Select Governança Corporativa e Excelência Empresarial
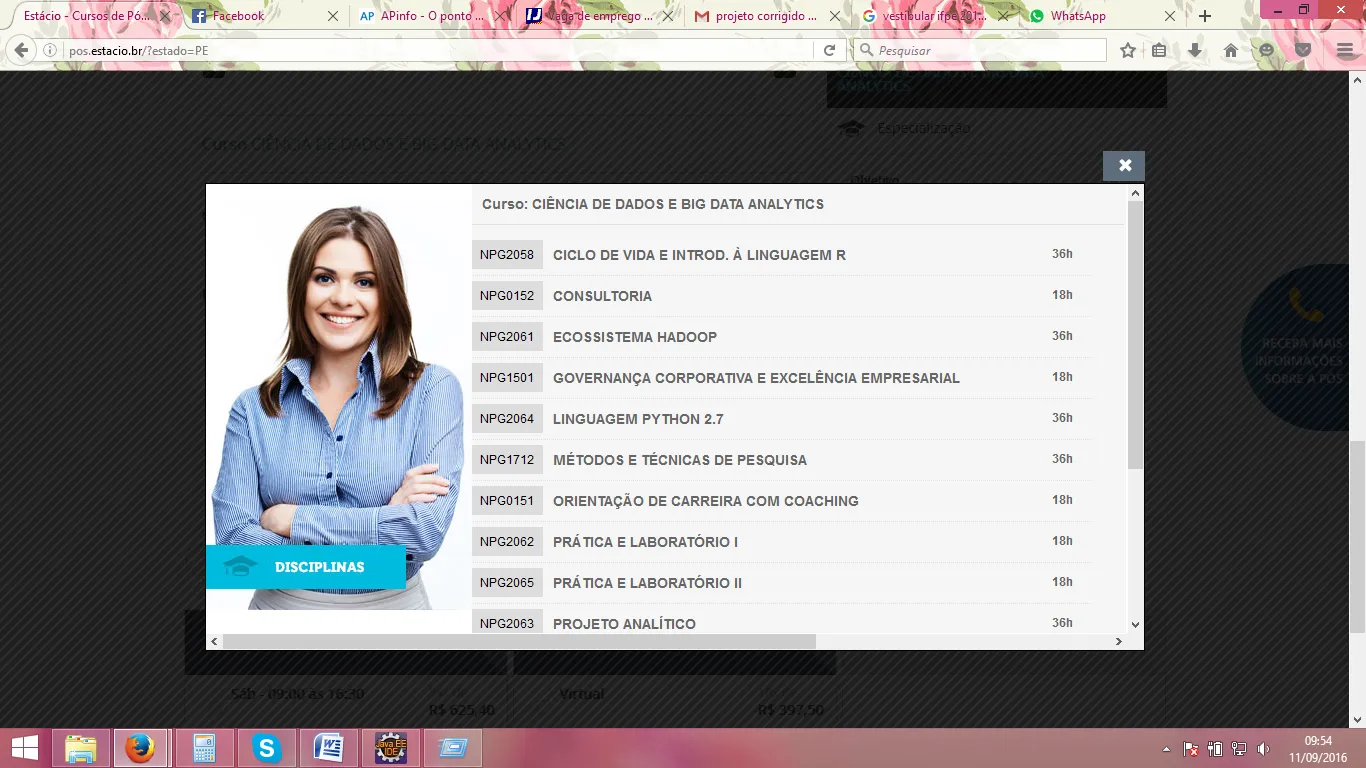Viewport: 1366px width, 768px height. click(x=756, y=378)
